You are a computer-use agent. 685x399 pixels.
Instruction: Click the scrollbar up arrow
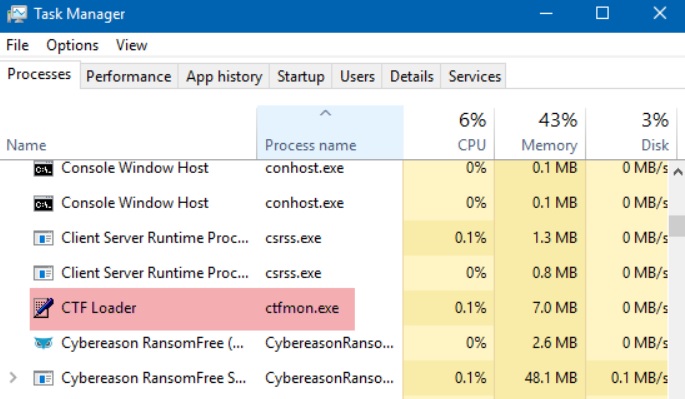tap(678, 172)
